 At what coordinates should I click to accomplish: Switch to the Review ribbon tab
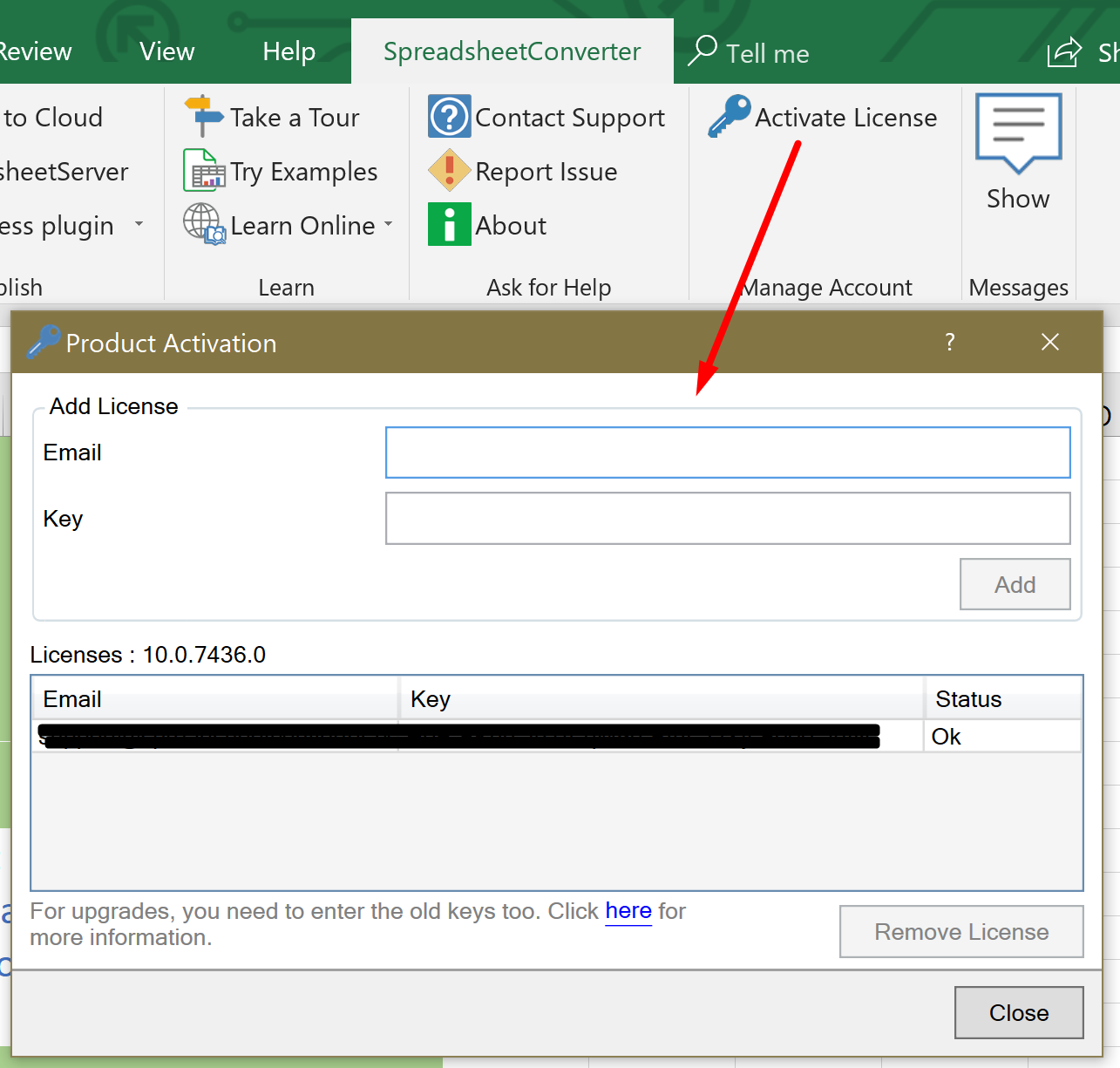click(35, 51)
